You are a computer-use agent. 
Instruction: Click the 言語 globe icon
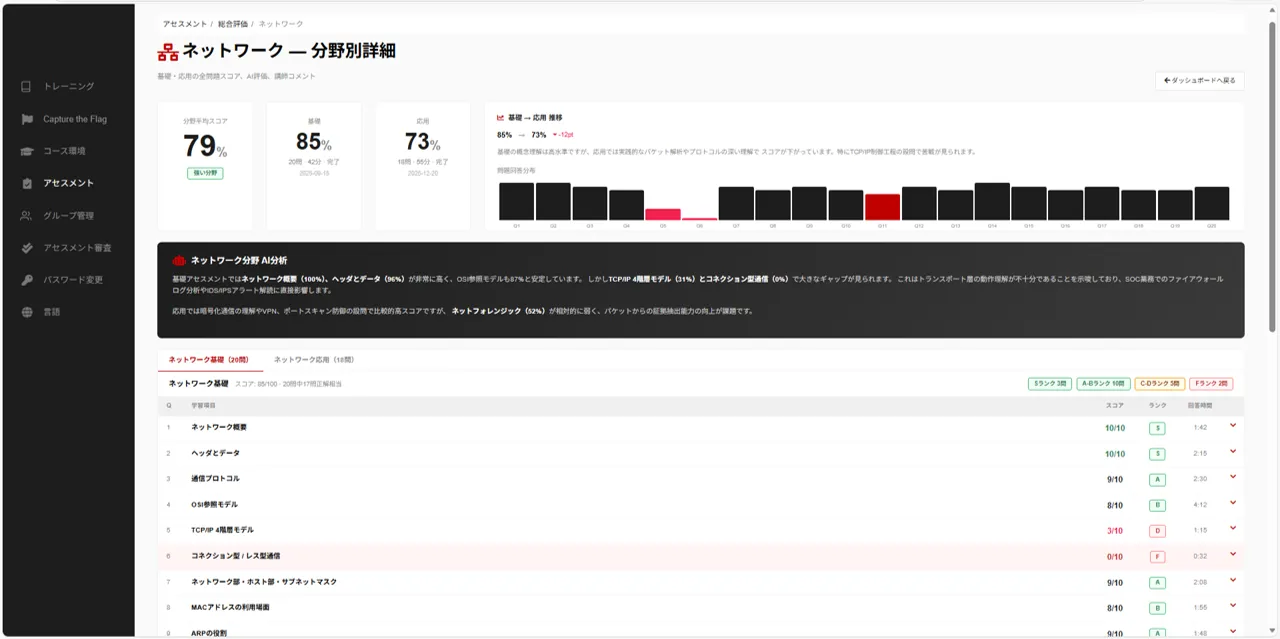(x=27, y=312)
